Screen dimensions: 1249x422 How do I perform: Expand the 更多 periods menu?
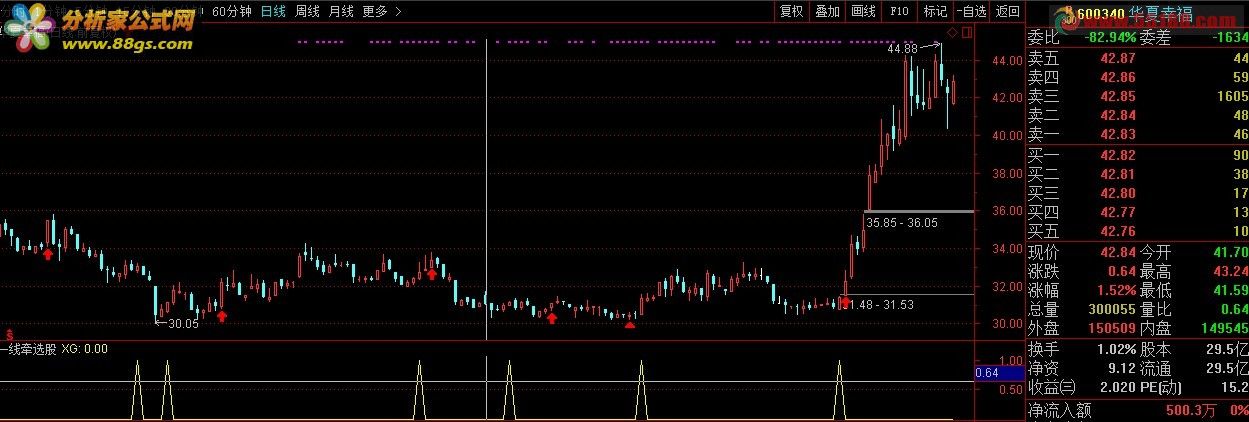381,11
